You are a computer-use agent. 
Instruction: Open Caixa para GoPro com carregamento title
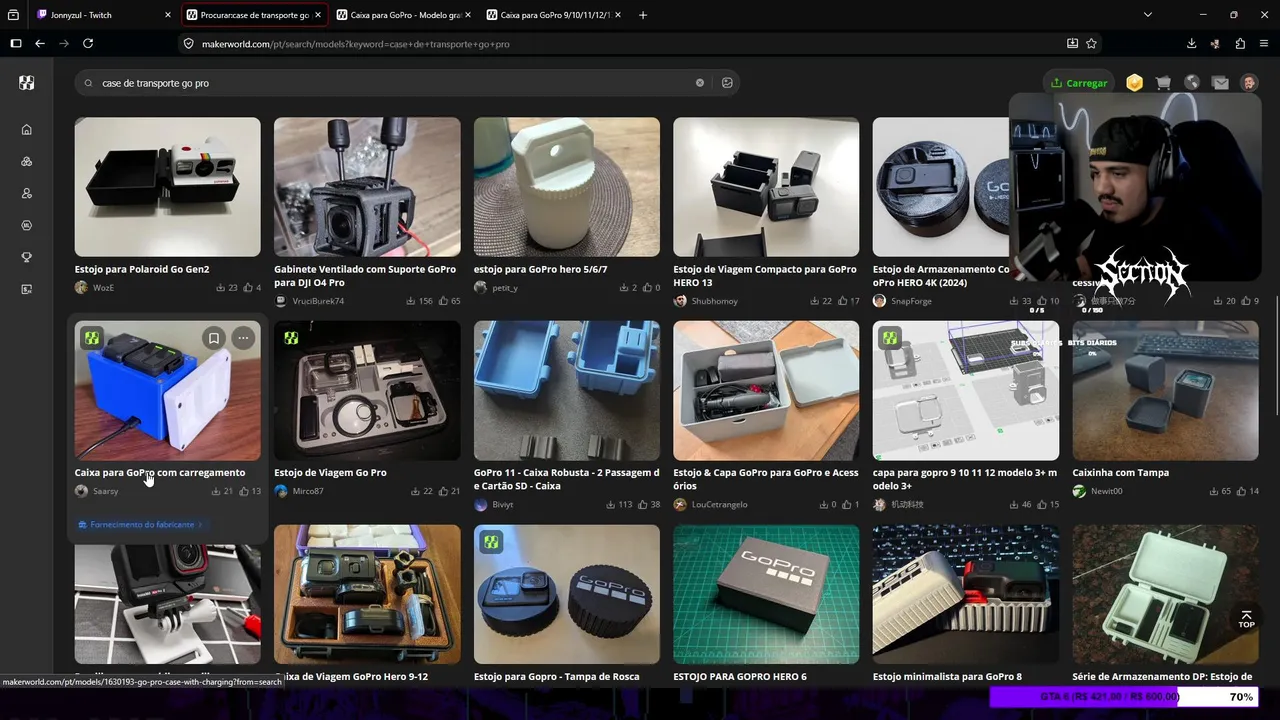click(x=160, y=473)
